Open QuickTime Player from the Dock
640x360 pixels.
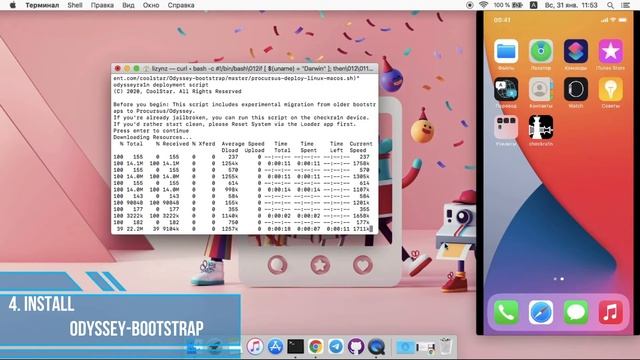pos(376,347)
